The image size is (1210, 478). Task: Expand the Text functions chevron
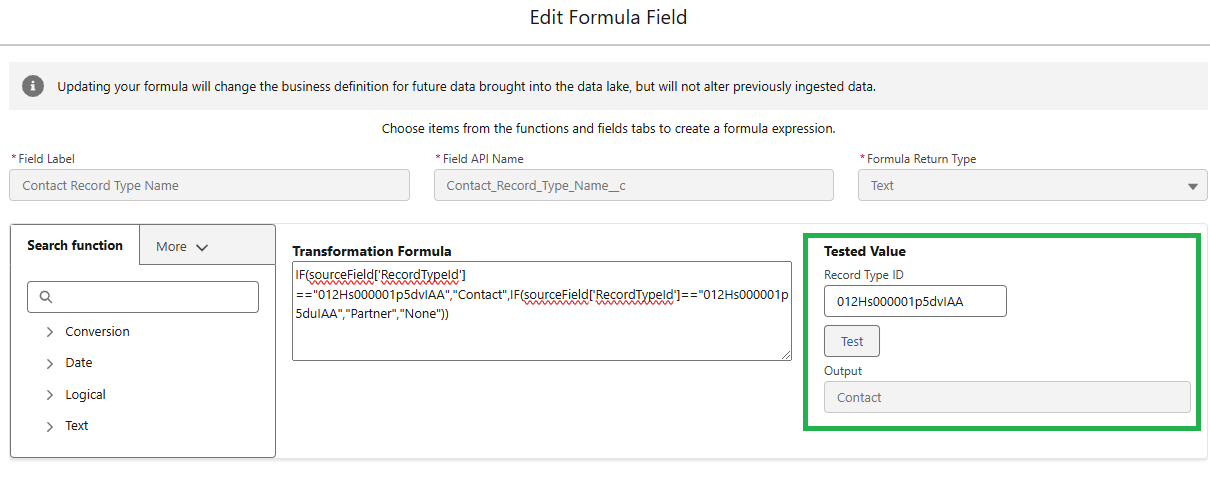(x=50, y=426)
